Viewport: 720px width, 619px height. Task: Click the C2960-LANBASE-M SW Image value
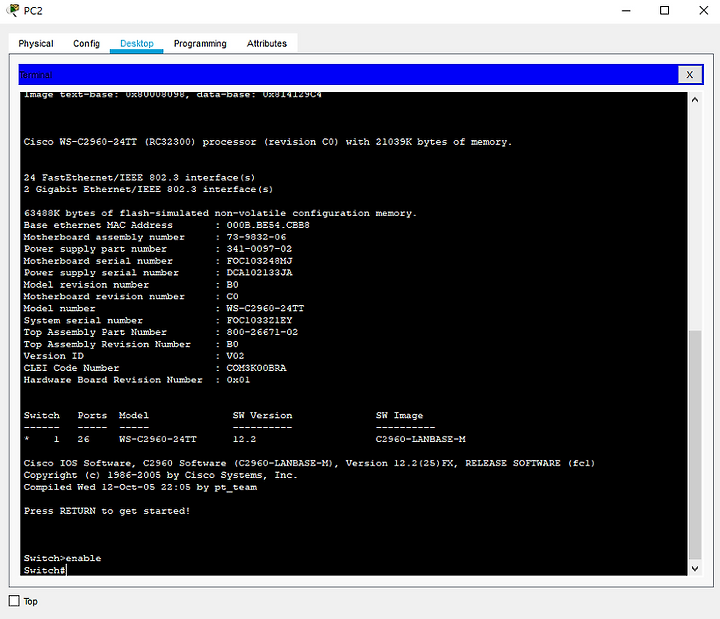click(x=421, y=439)
